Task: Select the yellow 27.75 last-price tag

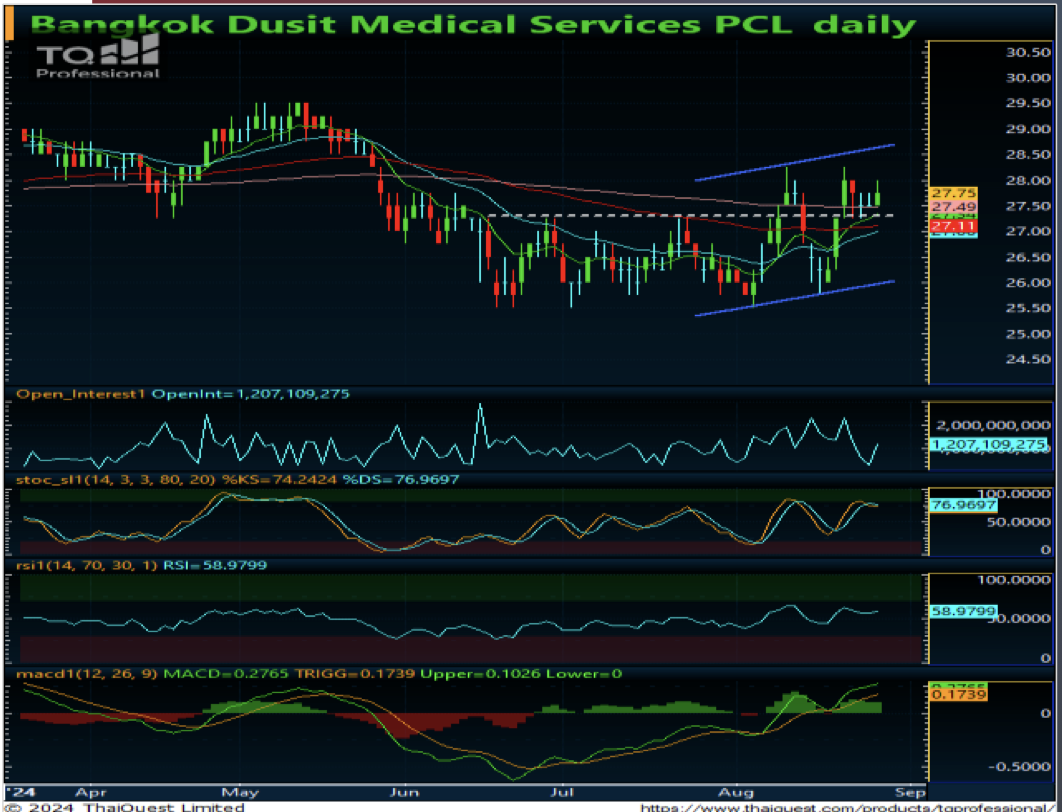Action: (953, 194)
